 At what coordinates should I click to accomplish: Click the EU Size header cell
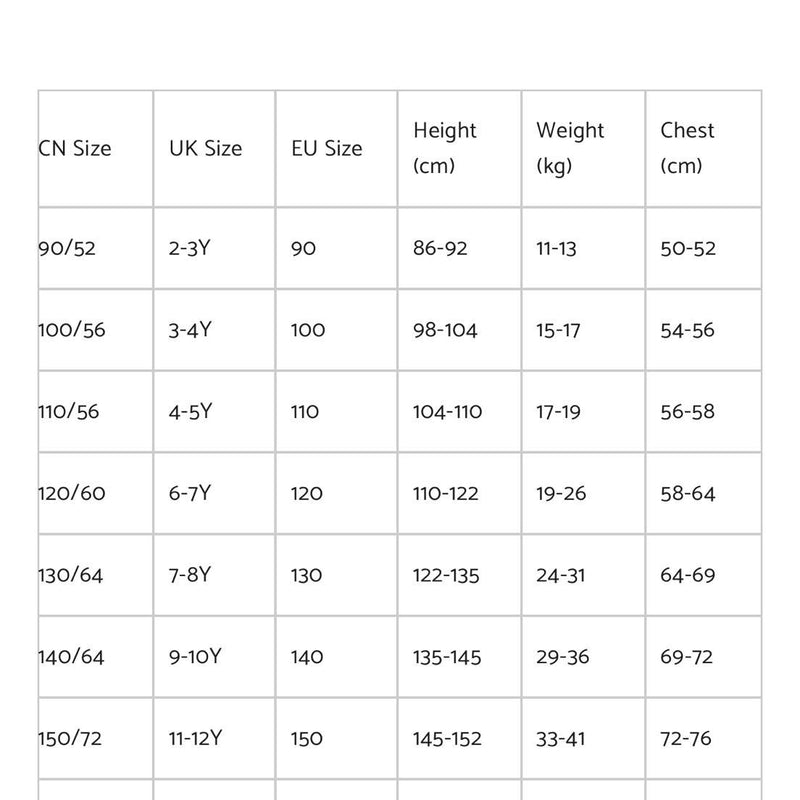point(327,149)
